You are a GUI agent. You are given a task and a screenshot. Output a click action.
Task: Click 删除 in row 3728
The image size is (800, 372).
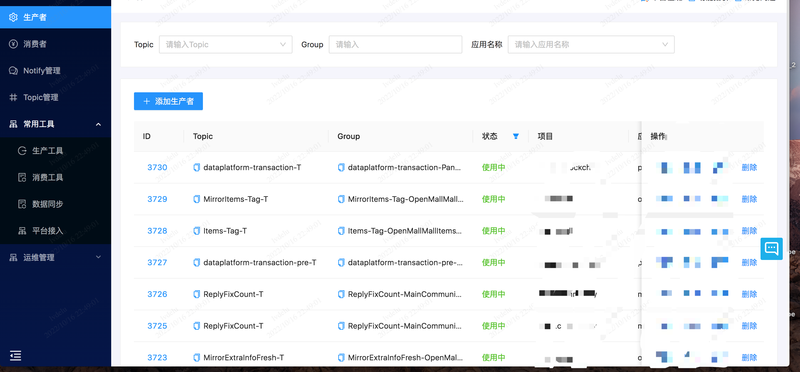click(749, 231)
